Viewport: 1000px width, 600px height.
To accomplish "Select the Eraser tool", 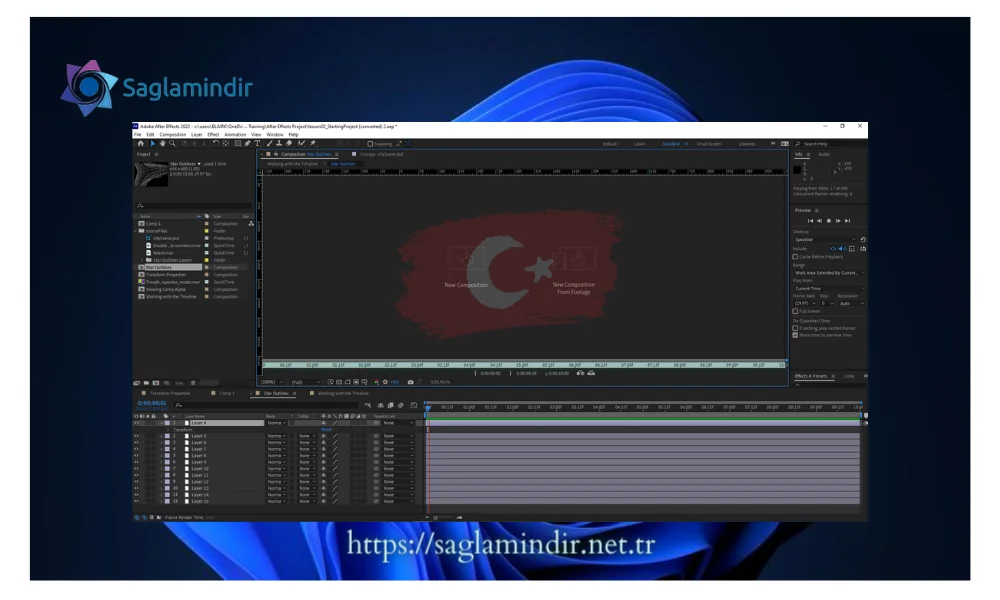I will [x=289, y=143].
